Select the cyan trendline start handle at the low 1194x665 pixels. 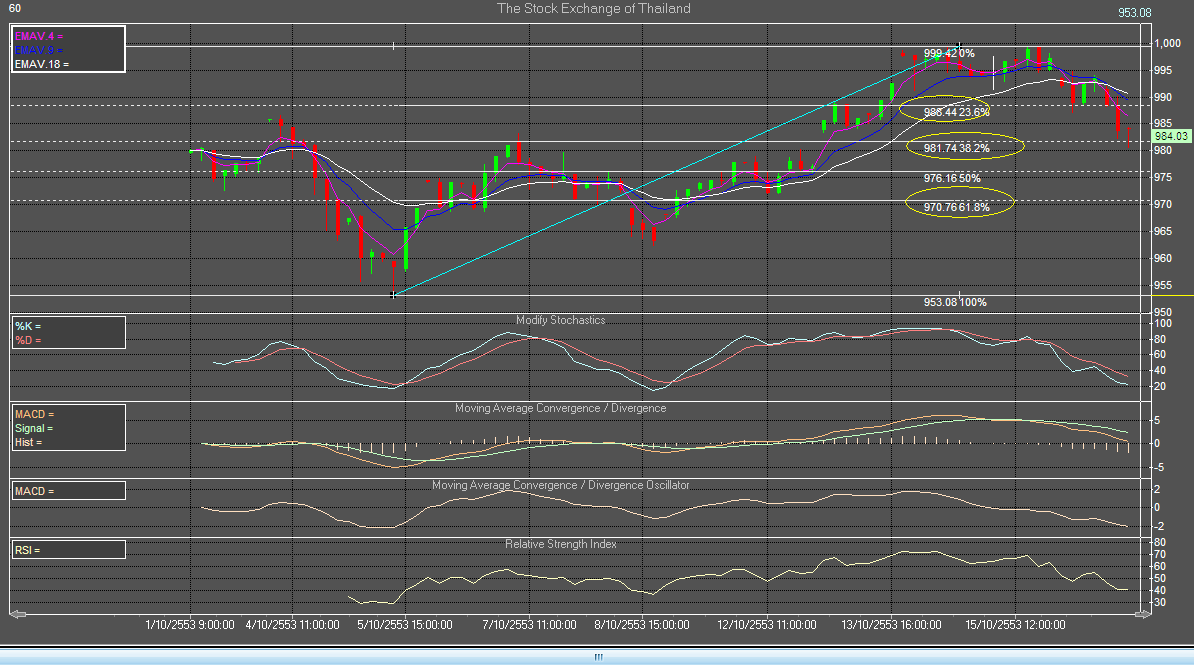click(x=393, y=294)
